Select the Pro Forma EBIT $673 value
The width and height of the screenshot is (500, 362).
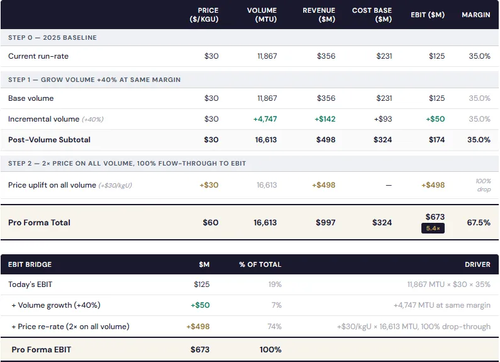(x=200, y=349)
